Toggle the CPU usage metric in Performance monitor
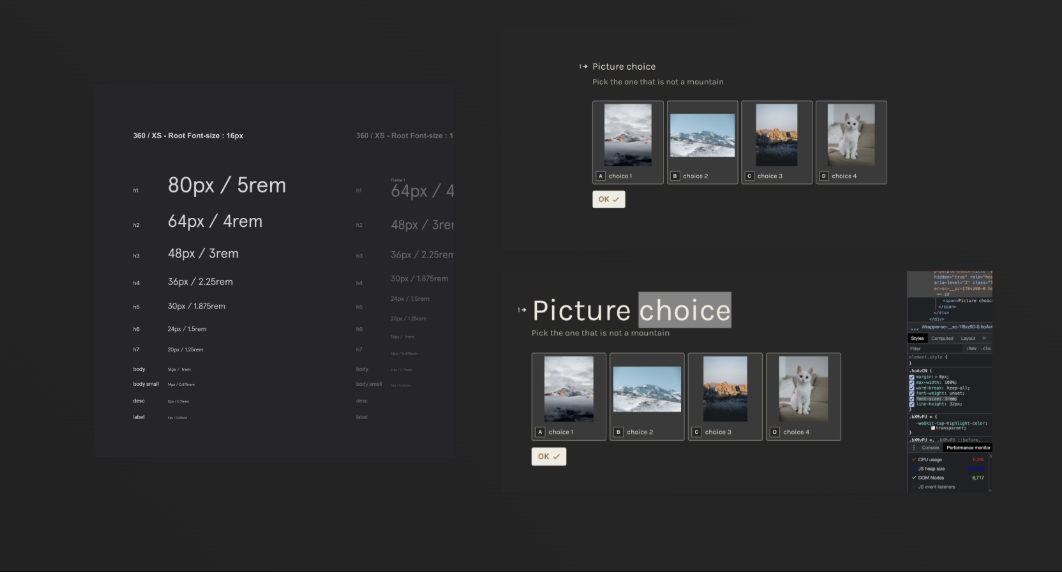This screenshot has height=572, width=1062. (x=914, y=460)
